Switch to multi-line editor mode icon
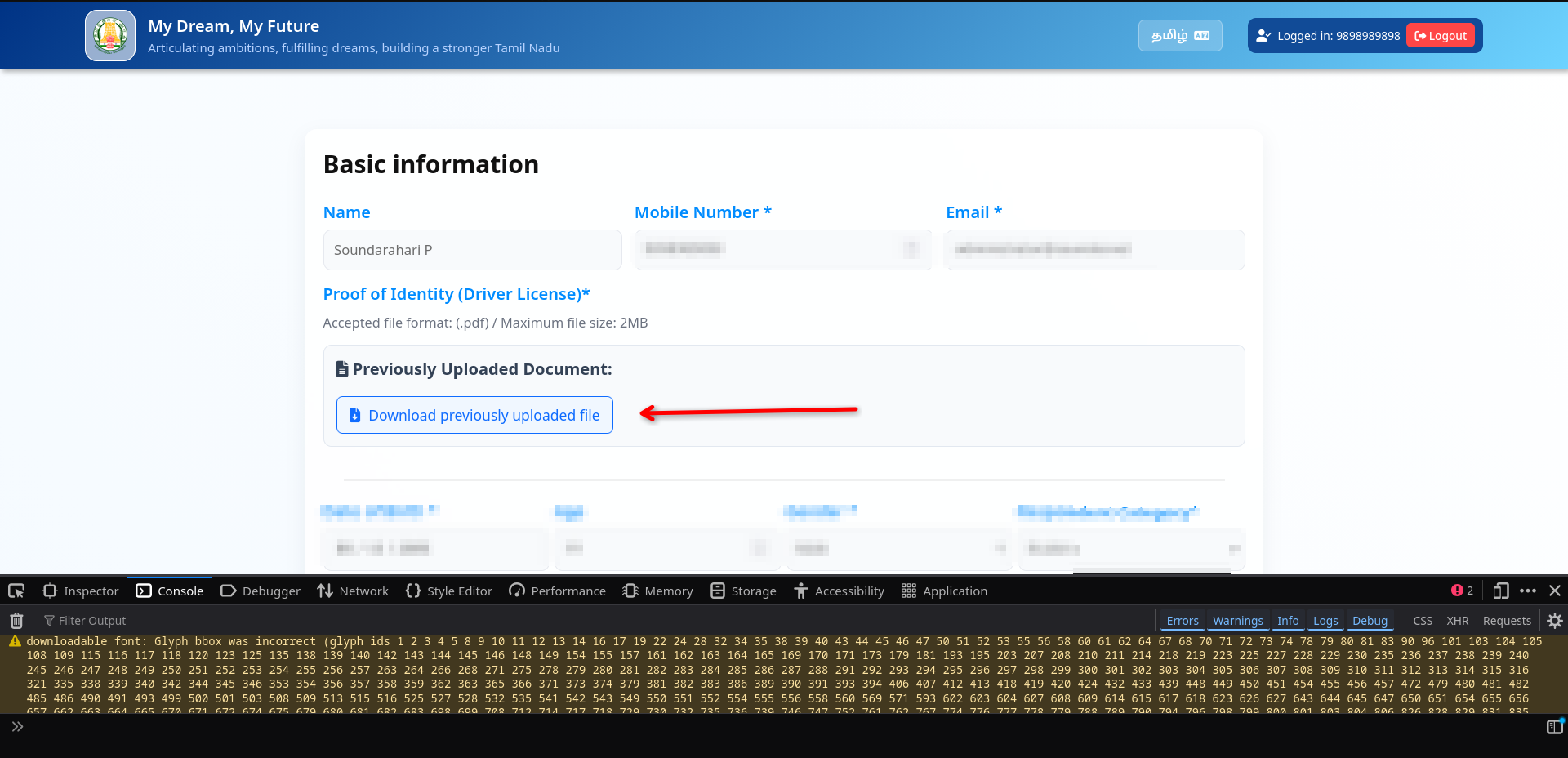The height and width of the screenshot is (758, 1568). [1554, 727]
